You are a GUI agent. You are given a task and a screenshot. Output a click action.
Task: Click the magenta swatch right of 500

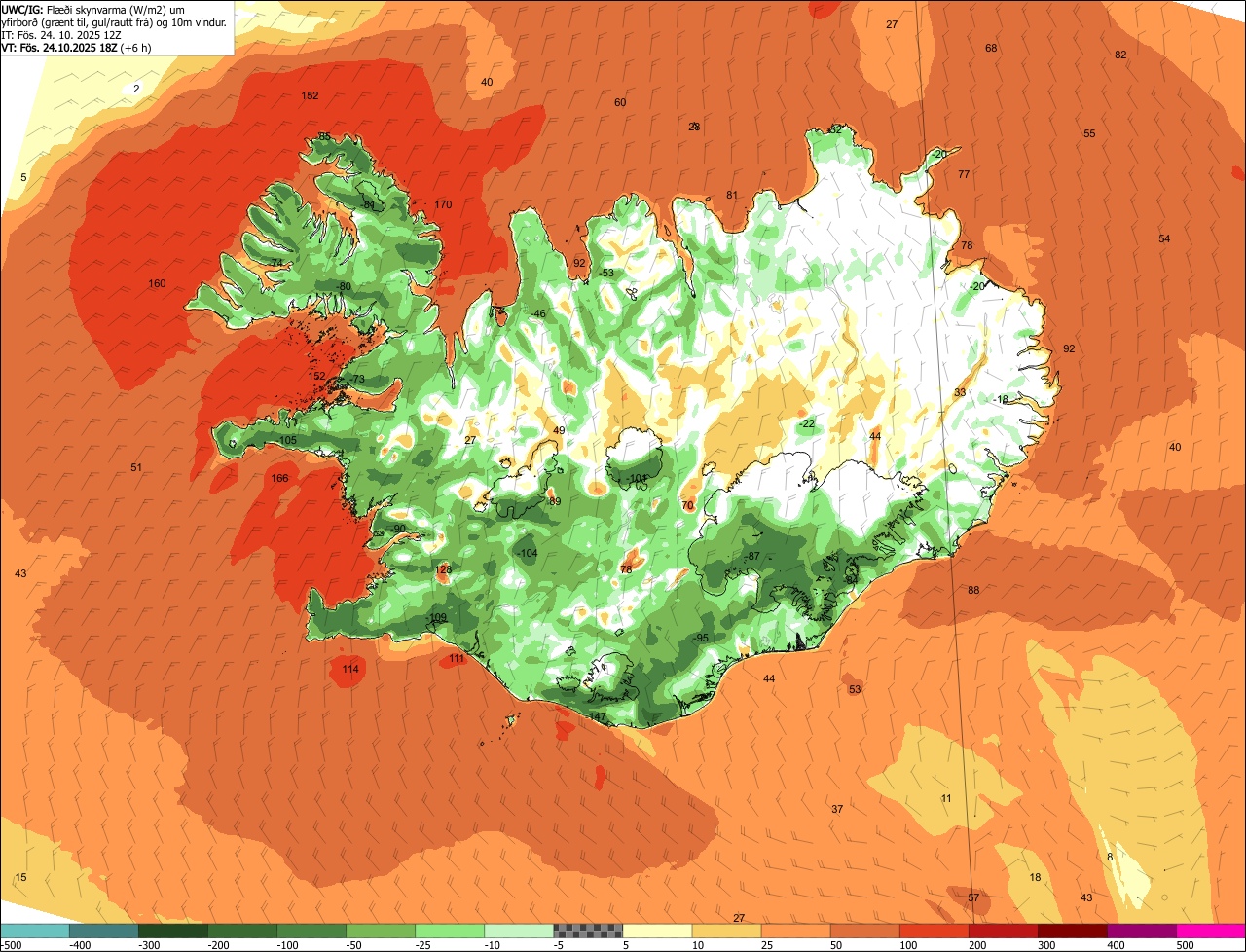pyautogui.click(x=1210, y=931)
